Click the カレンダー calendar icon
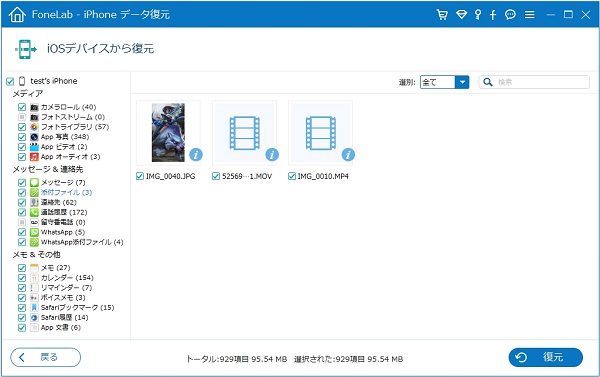This screenshot has height=377, width=600. (x=34, y=277)
